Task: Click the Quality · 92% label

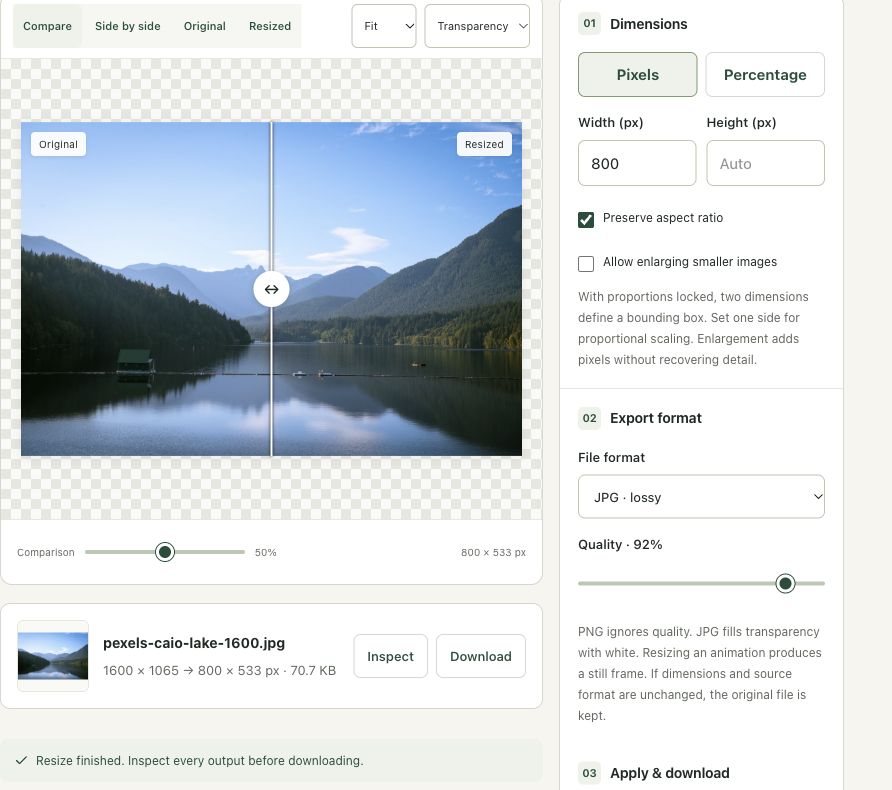Action: 620,544
